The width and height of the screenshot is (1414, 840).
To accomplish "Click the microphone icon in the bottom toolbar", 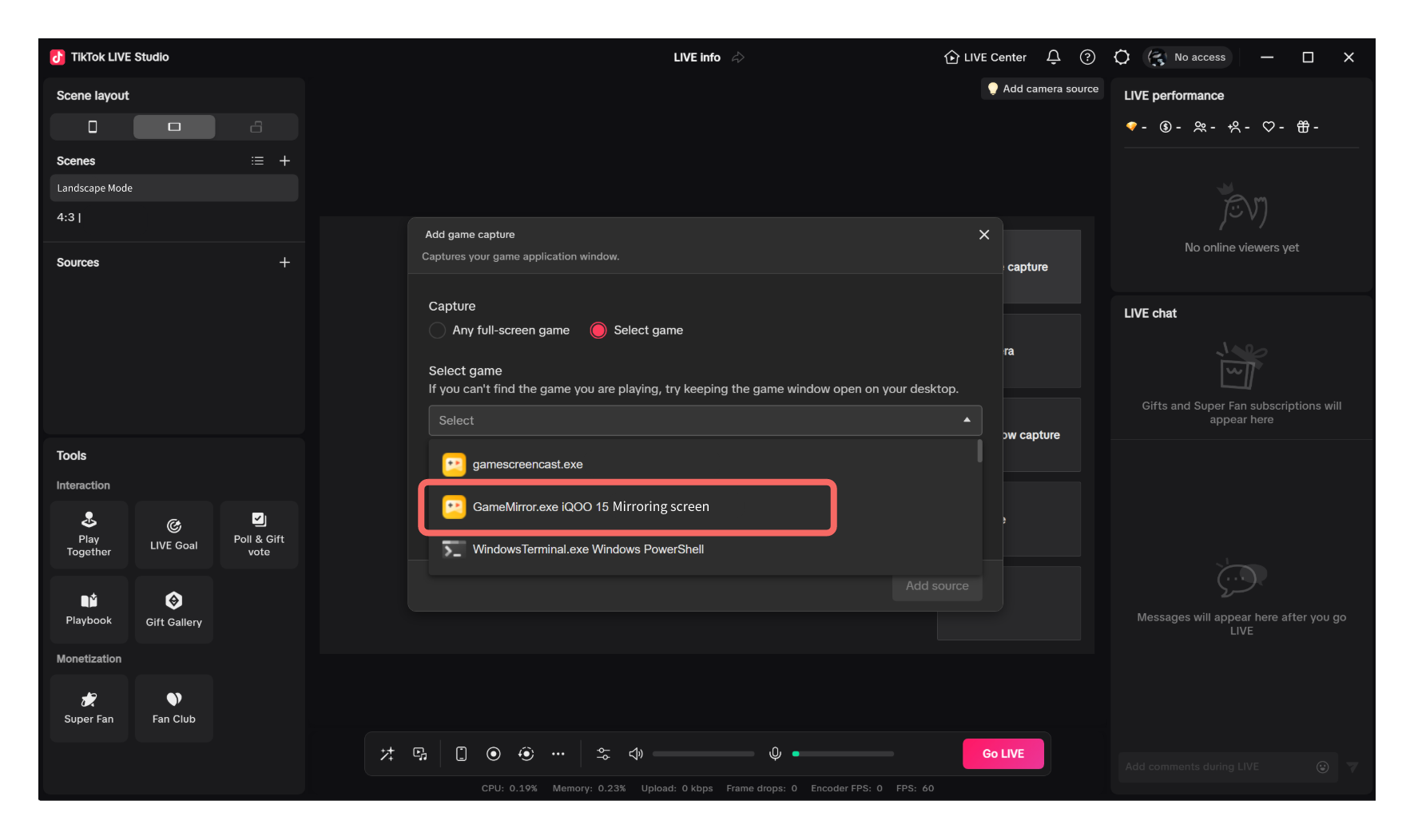I will pos(775,754).
